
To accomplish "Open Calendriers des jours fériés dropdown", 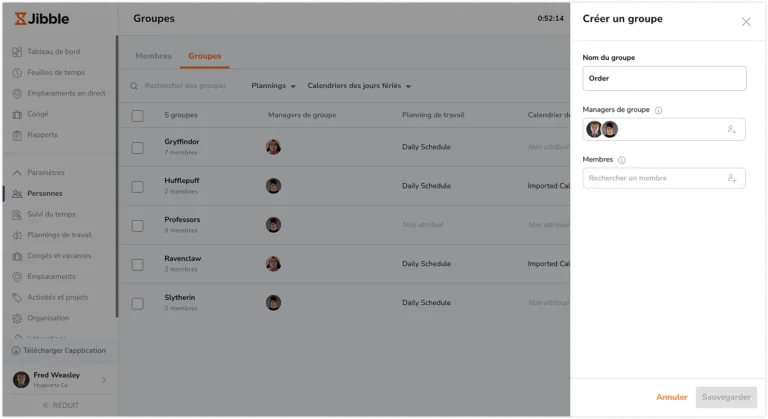I will pos(359,86).
